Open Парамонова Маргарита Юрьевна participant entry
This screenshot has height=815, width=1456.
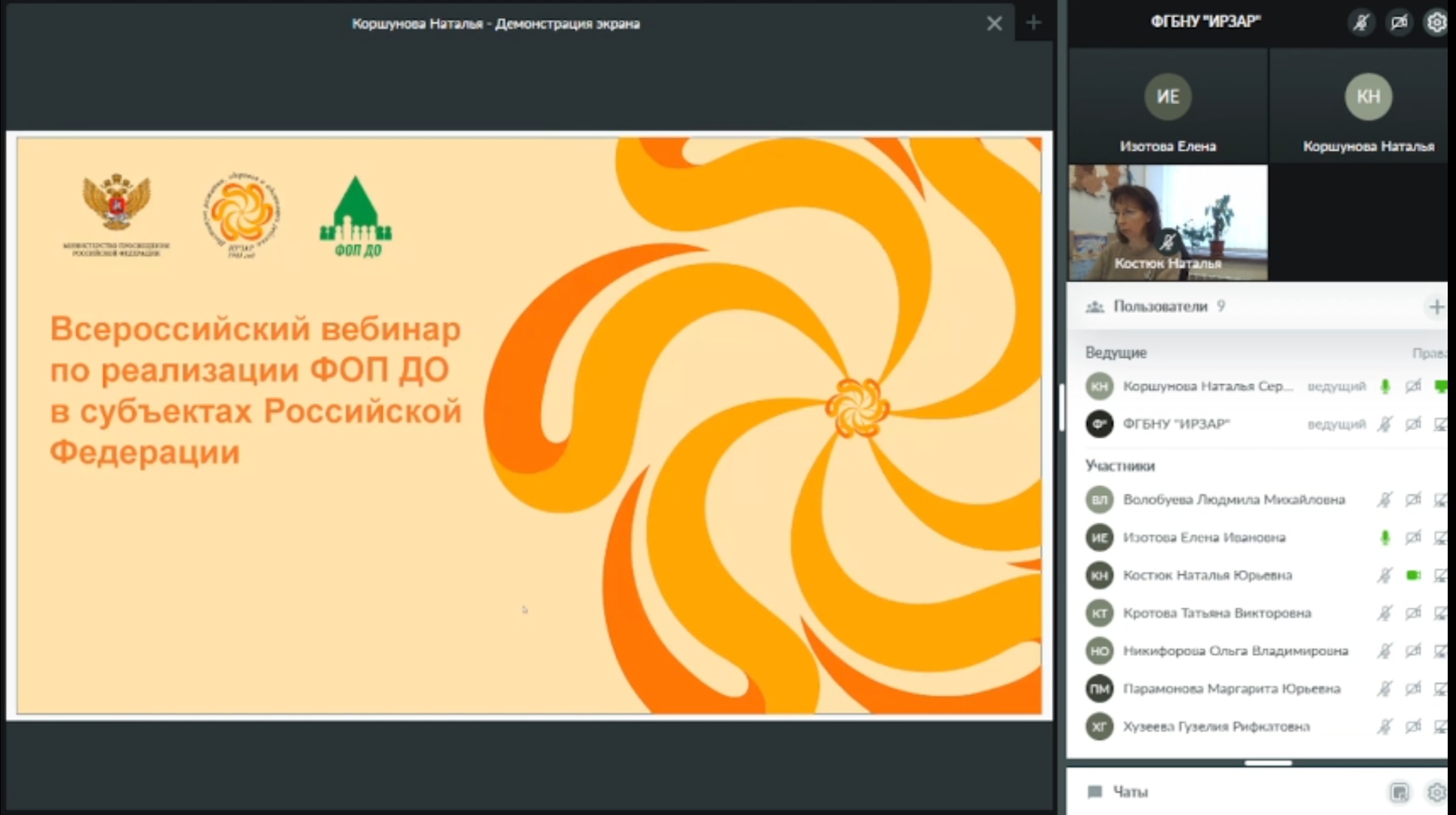click(x=1231, y=688)
